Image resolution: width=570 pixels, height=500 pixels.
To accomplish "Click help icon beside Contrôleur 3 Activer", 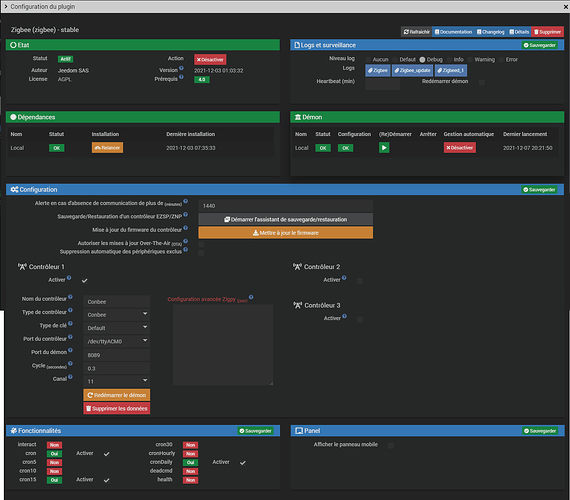I will (344, 316).
